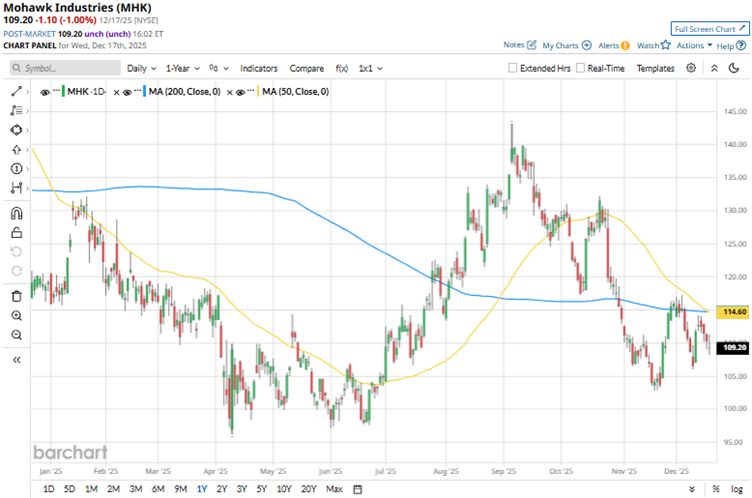
Task: Switch to dark mode moon icon
Action: point(734,68)
